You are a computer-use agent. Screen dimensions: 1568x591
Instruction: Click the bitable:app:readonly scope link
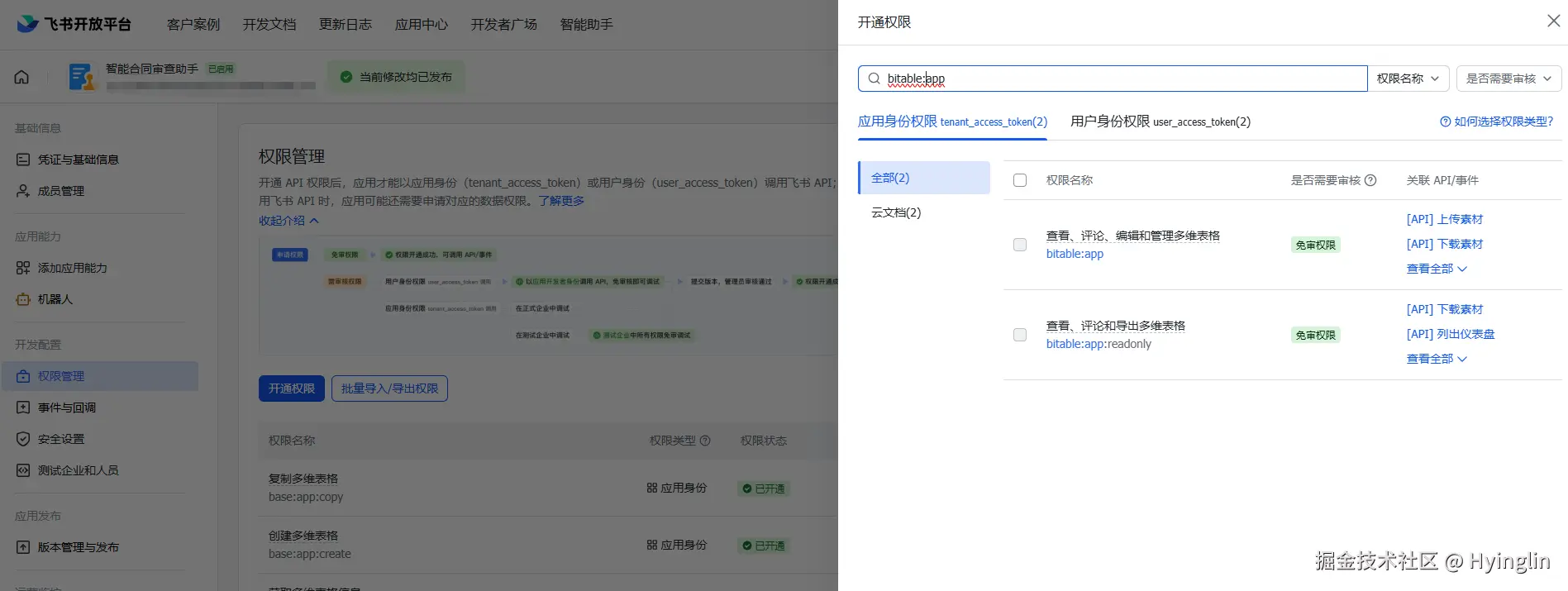[1099, 344]
